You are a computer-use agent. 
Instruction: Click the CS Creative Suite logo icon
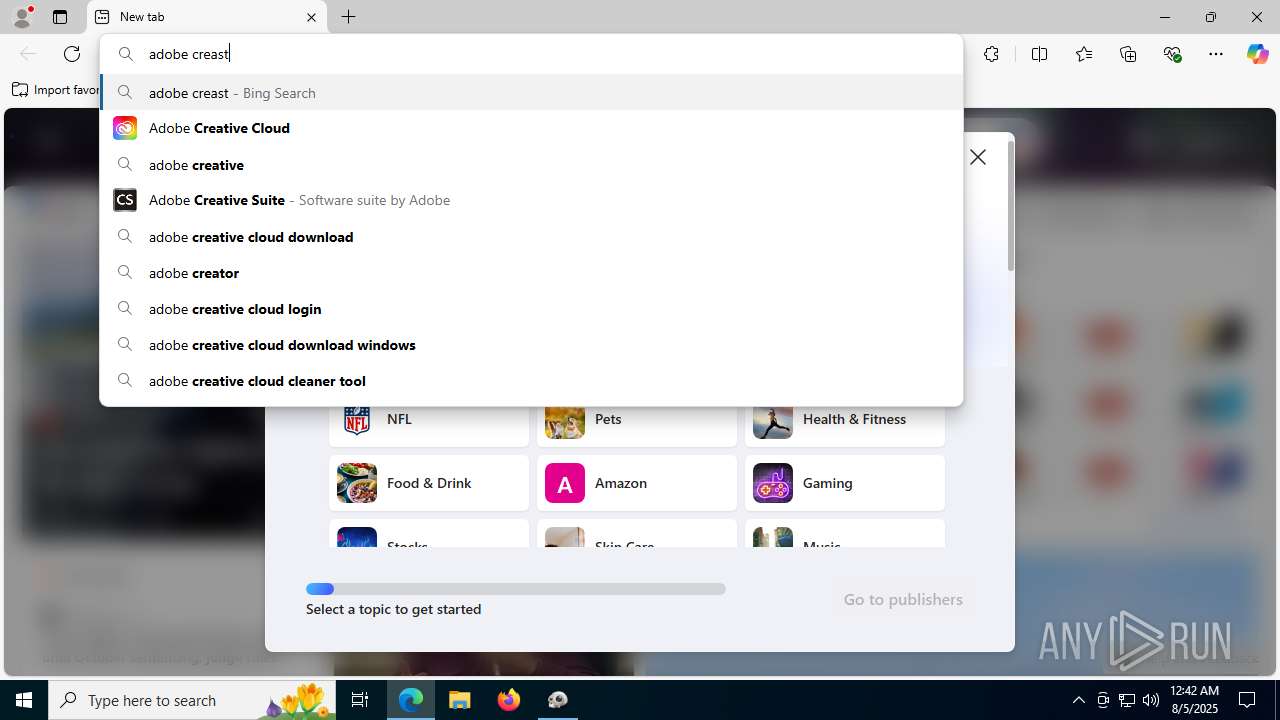pos(125,200)
